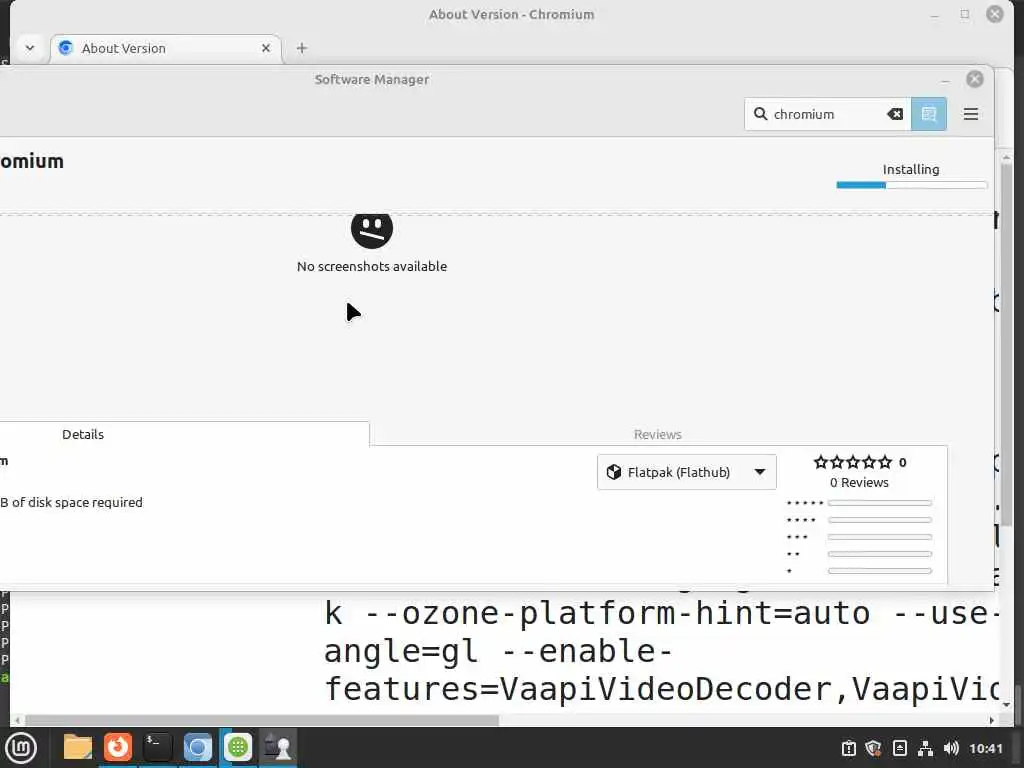Open Chromium tab search dropdown
1024x768 pixels.
pos(30,48)
